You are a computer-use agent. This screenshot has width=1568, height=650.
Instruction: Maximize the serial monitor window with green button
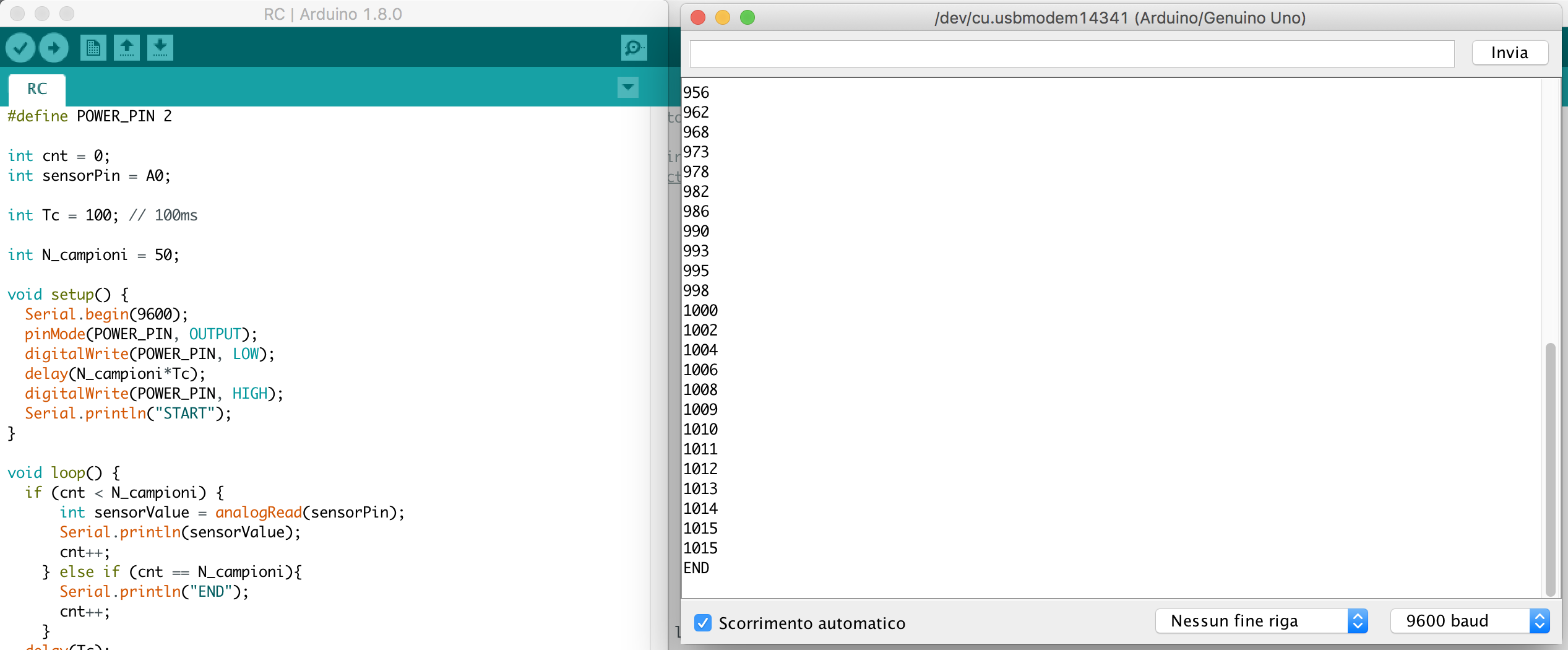point(747,17)
